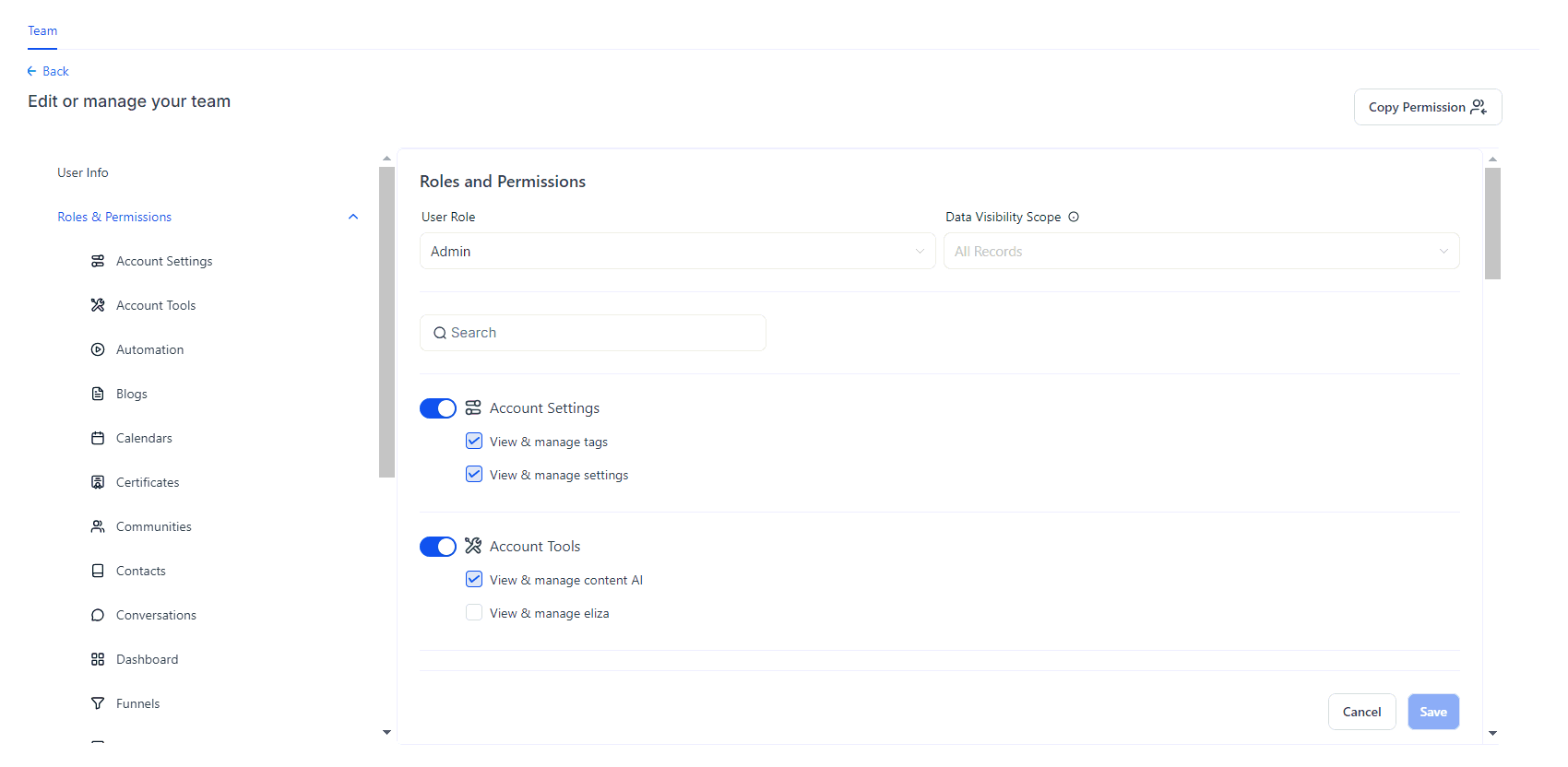Select the Team tab
The height and width of the screenshot is (767, 1568).
click(42, 30)
